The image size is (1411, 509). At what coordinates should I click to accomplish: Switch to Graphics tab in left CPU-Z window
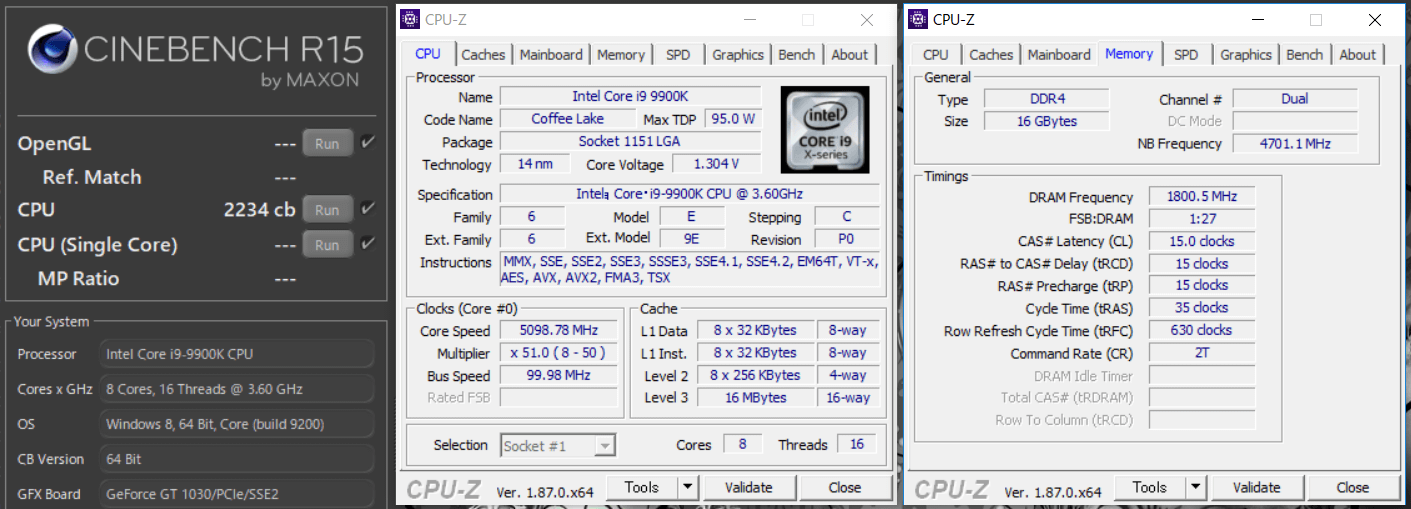738,55
